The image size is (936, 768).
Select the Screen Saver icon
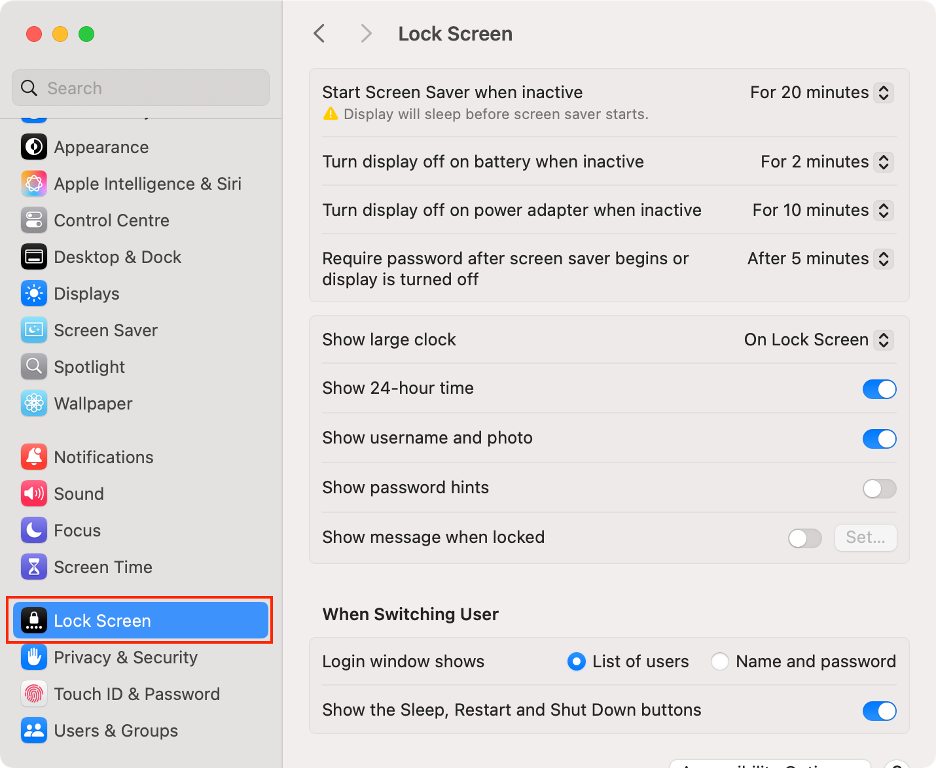click(34, 330)
